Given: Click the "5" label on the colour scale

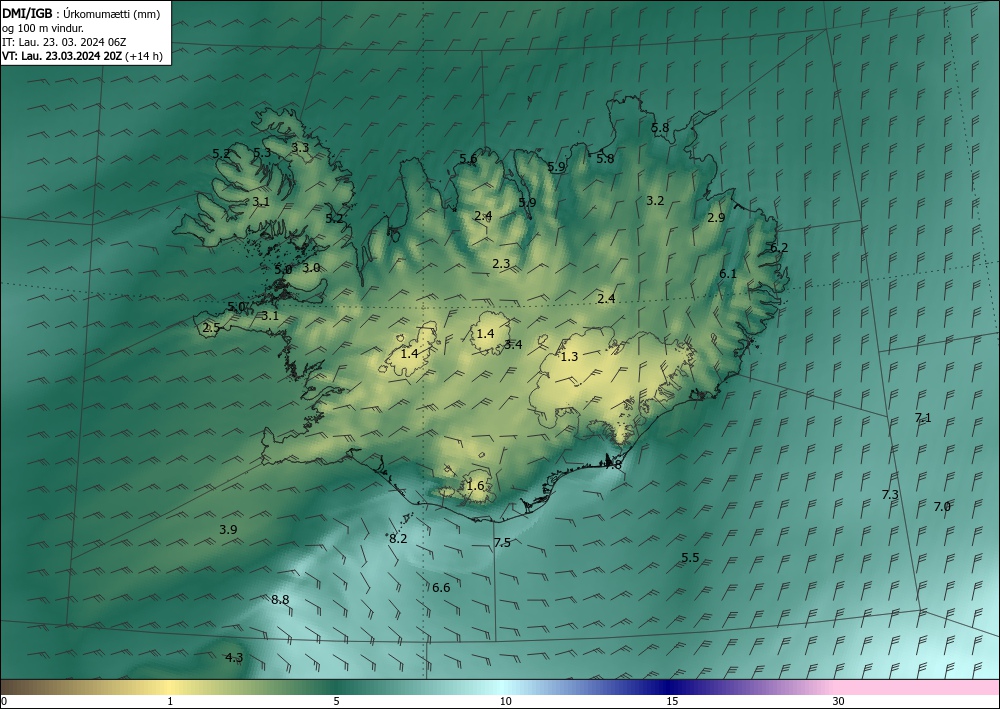Looking at the screenshot, I should click(337, 701).
